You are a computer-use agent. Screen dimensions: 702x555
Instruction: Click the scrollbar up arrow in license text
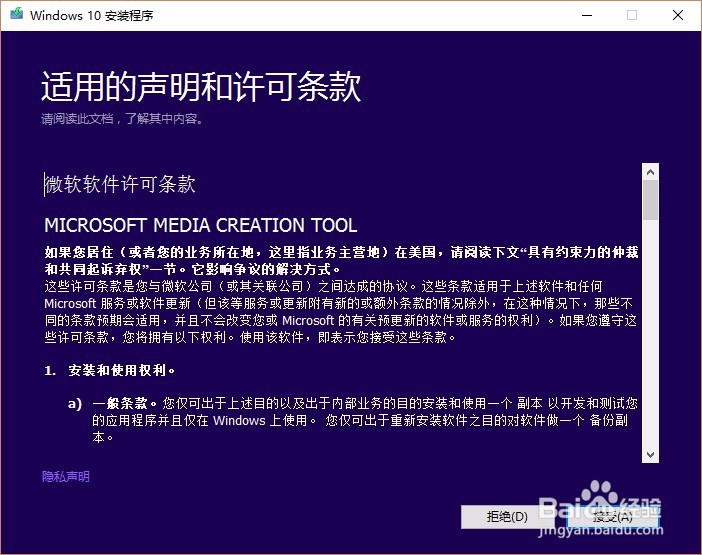point(651,172)
